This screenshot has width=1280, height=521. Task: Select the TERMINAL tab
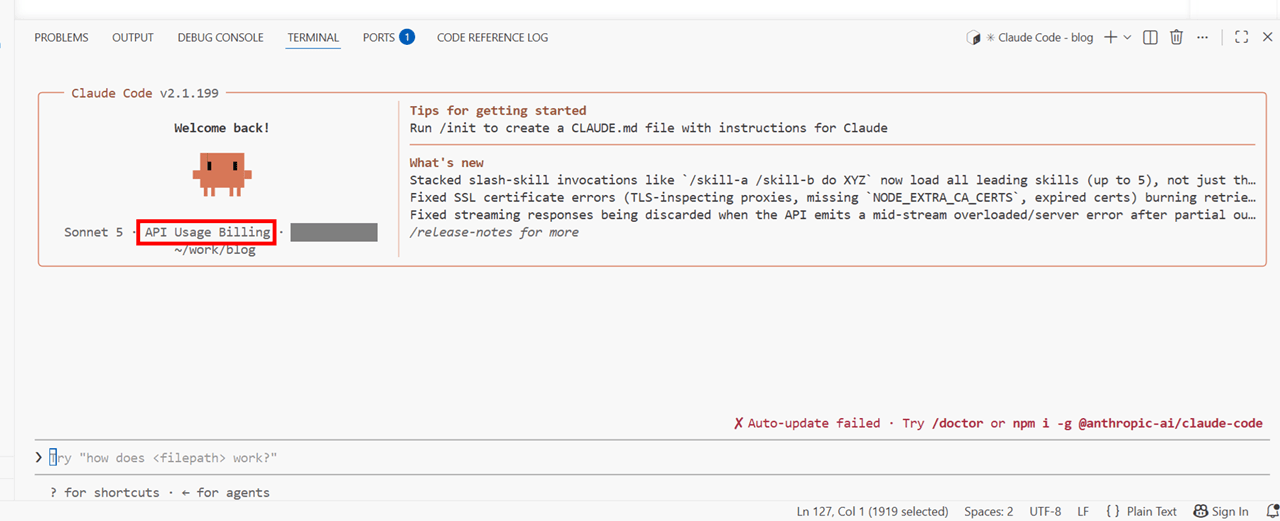[313, 37]
